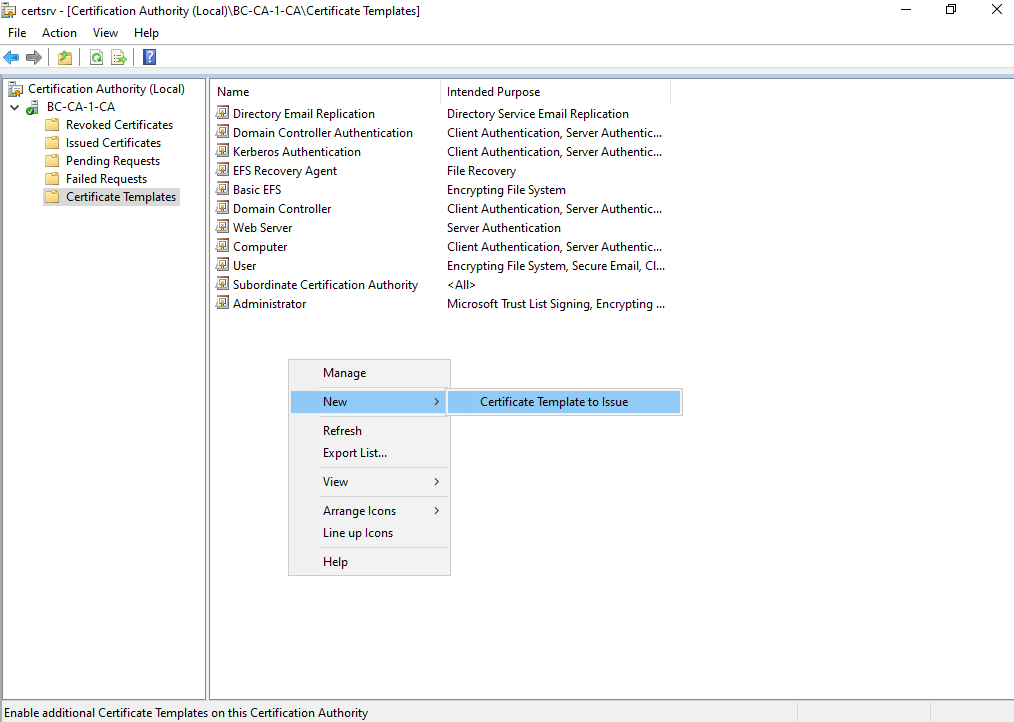This screenshot has height=722, width=1014.
Task: Click the Forward arrow toolbar icon
Action: pyautogui.click(x=34, y=58)
